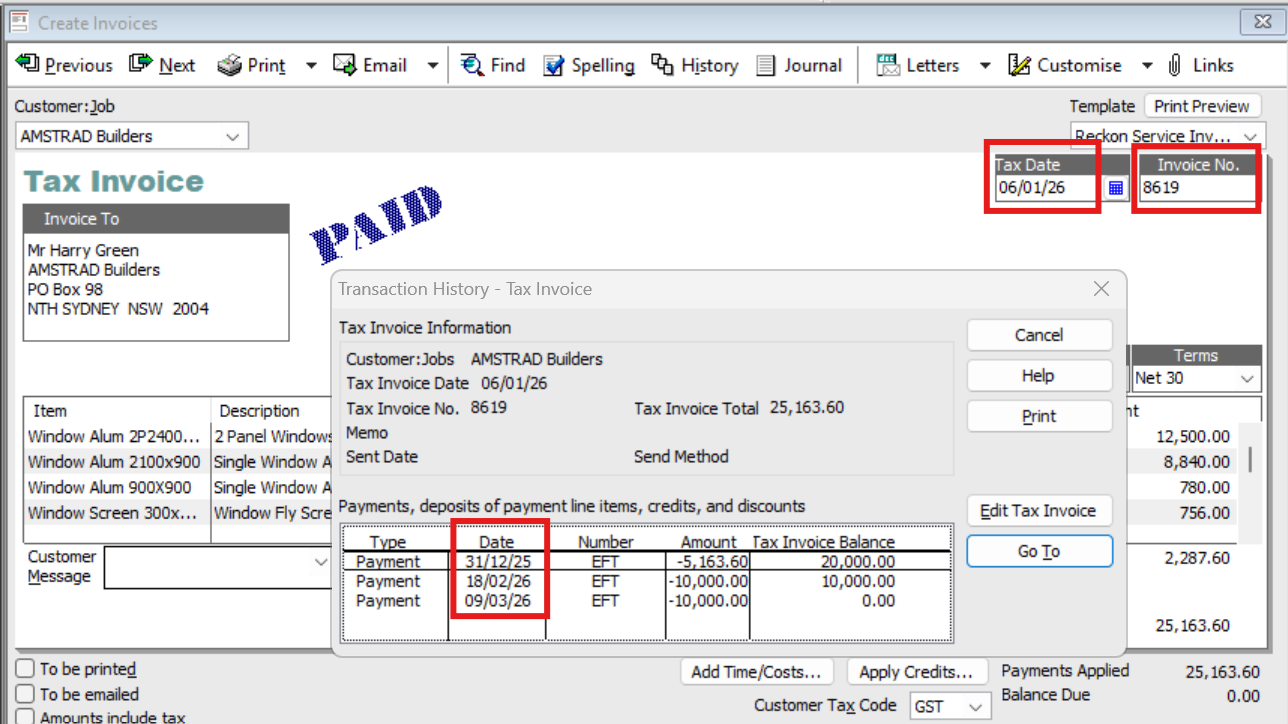Image resolution: width=1288 pixels, height=724 pixels.
Task: Click the Invoice No. field 8619
Action: click(1197, 187)
